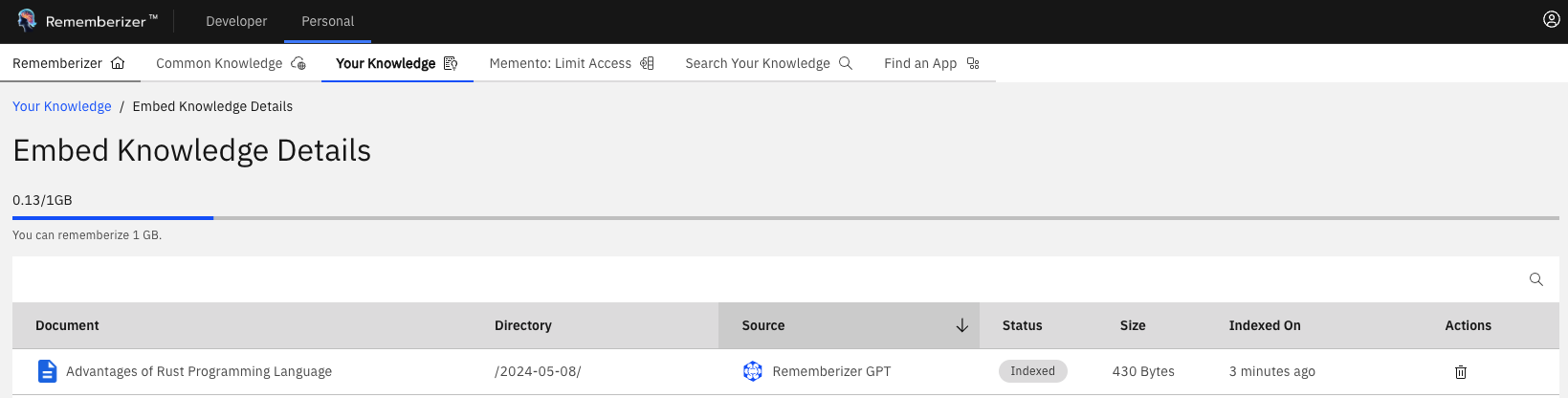Click the table search magnifier icon

click(1535, 279)
